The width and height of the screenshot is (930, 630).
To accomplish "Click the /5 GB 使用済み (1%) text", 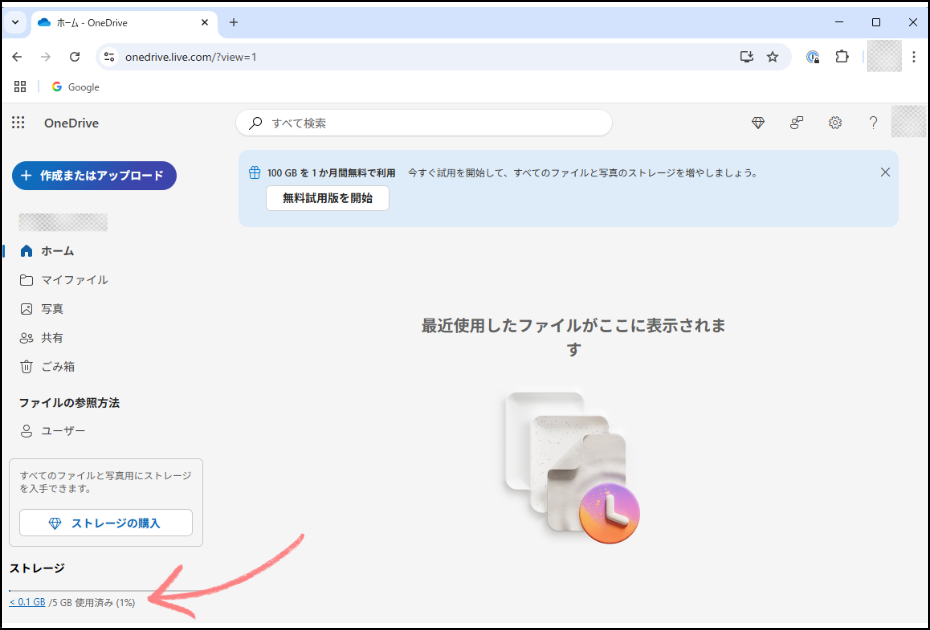I will point(92,602).
